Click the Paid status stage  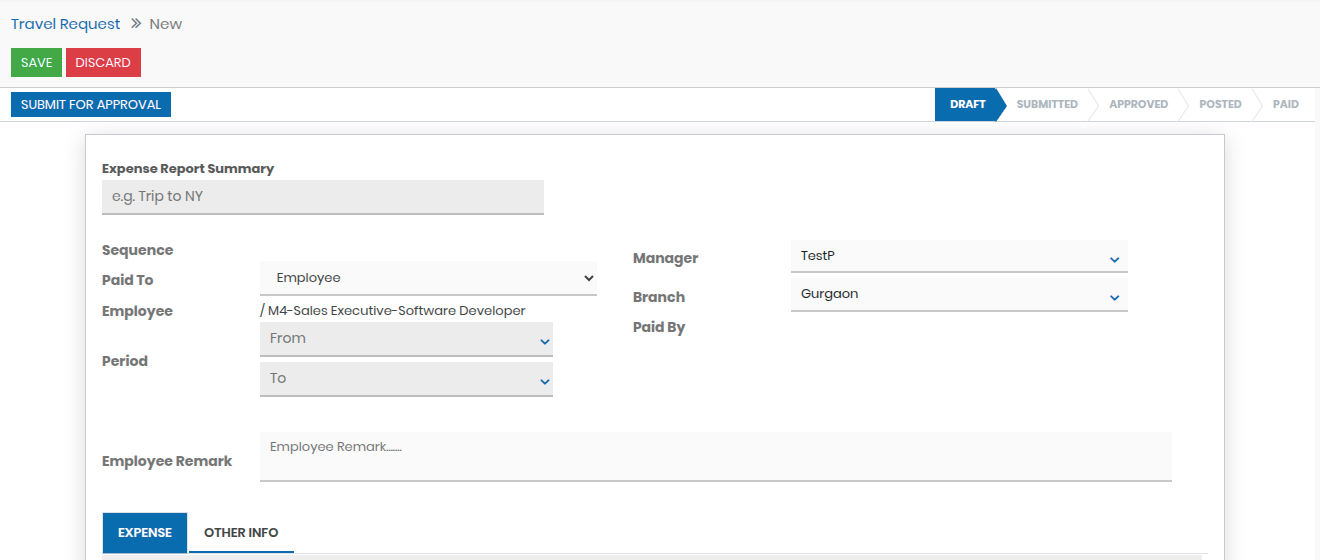[1285, 104]
